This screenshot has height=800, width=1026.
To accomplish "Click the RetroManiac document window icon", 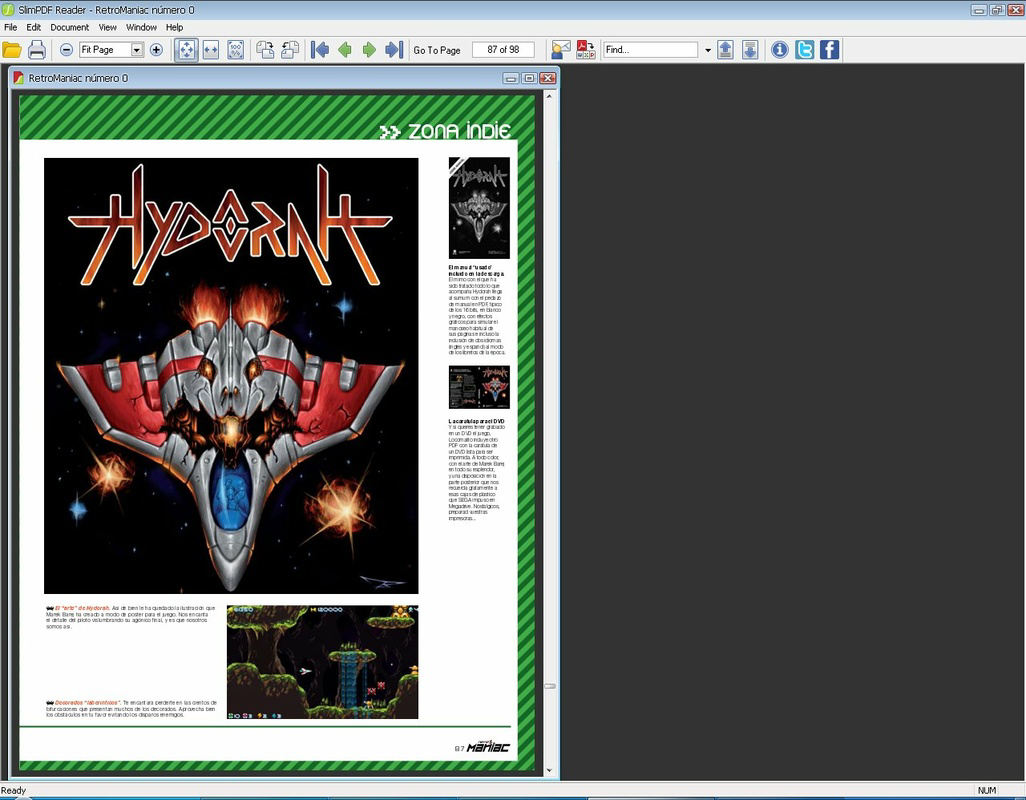I will tap(18, 78).
